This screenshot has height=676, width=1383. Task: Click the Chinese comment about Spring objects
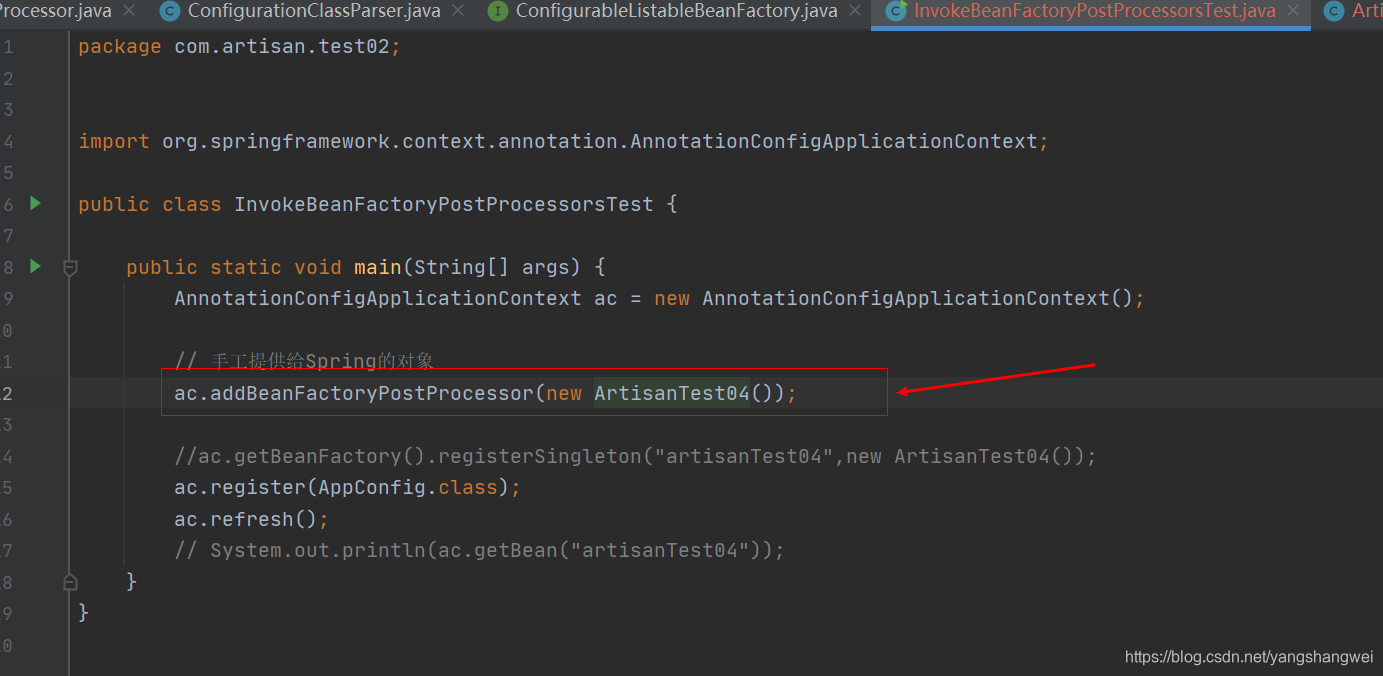pos(304,361)
